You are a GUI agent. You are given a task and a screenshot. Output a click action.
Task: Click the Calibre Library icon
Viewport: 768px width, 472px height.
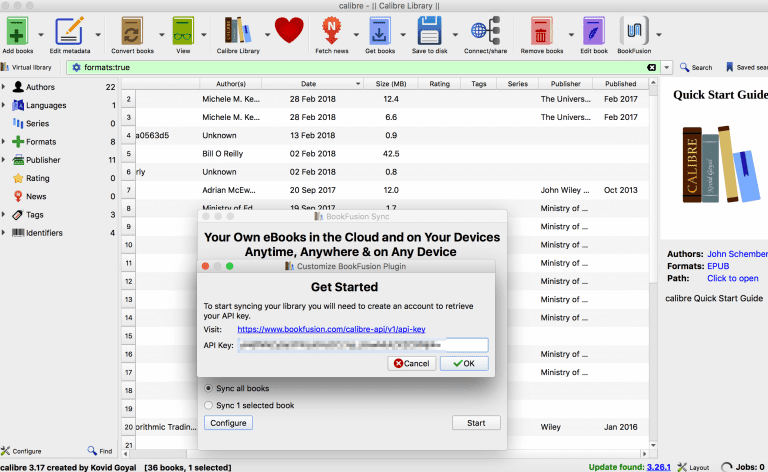(238, 31)
